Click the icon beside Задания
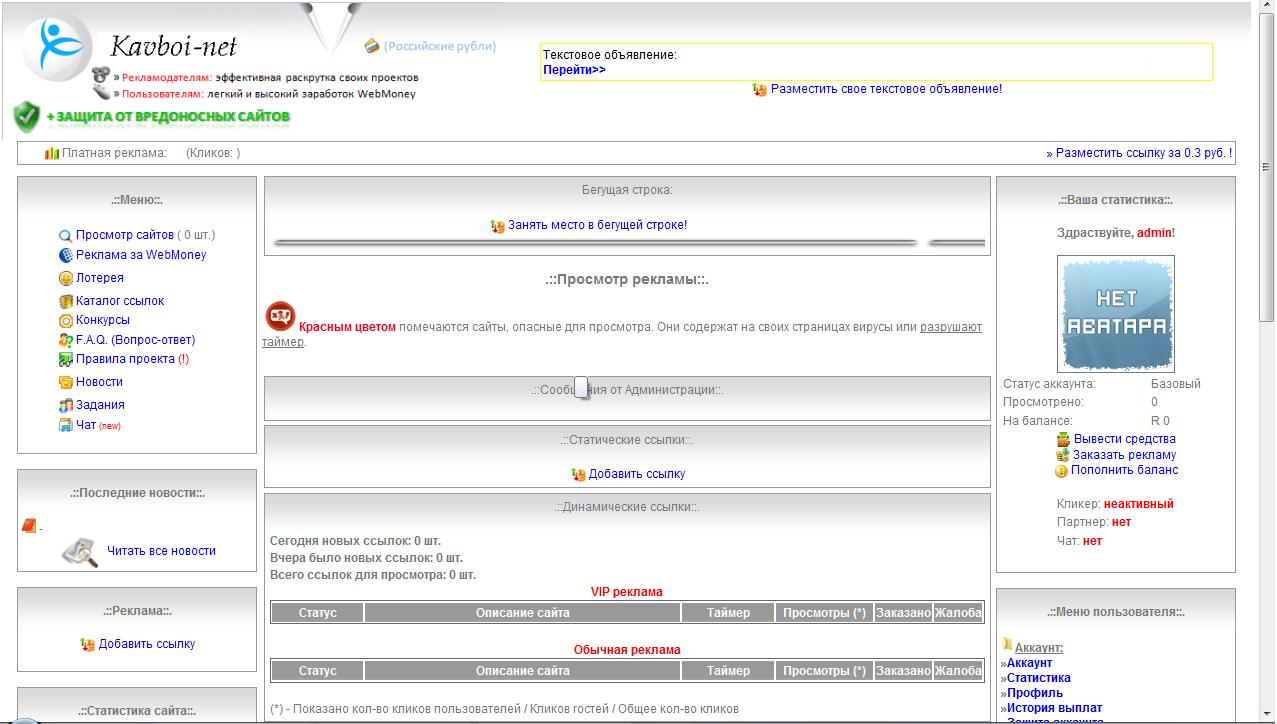1277x724 pixels. [x=66, y=405]
